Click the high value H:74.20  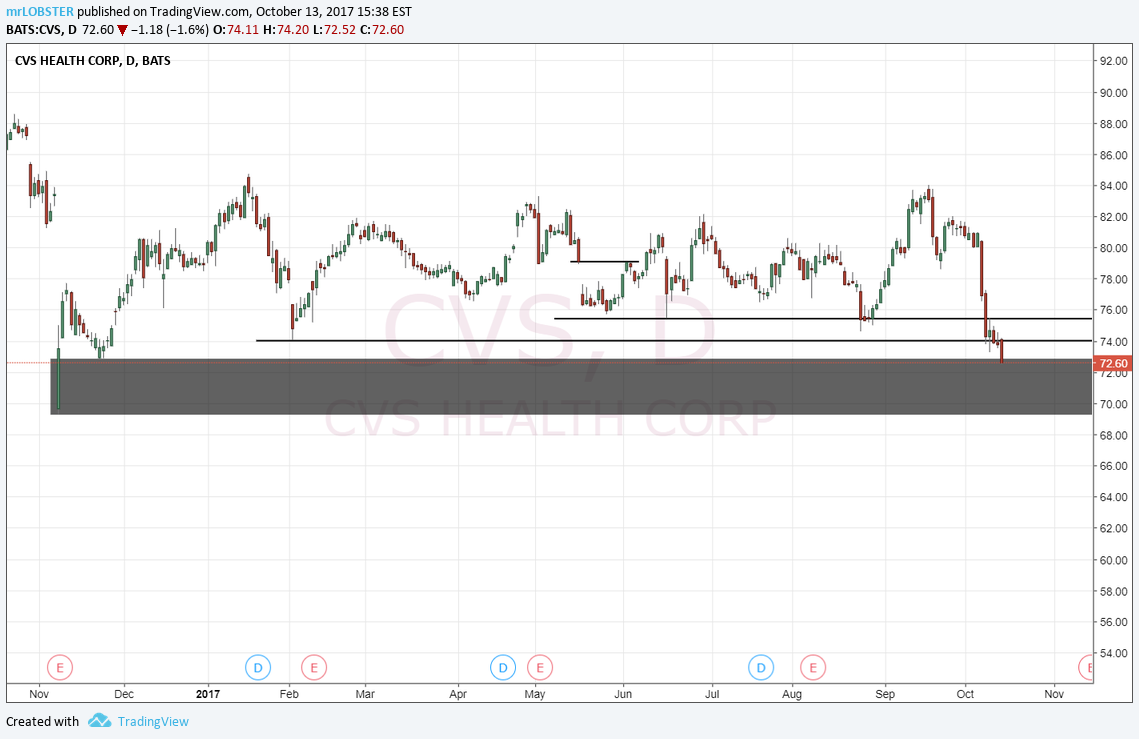(x=285, y=30)
